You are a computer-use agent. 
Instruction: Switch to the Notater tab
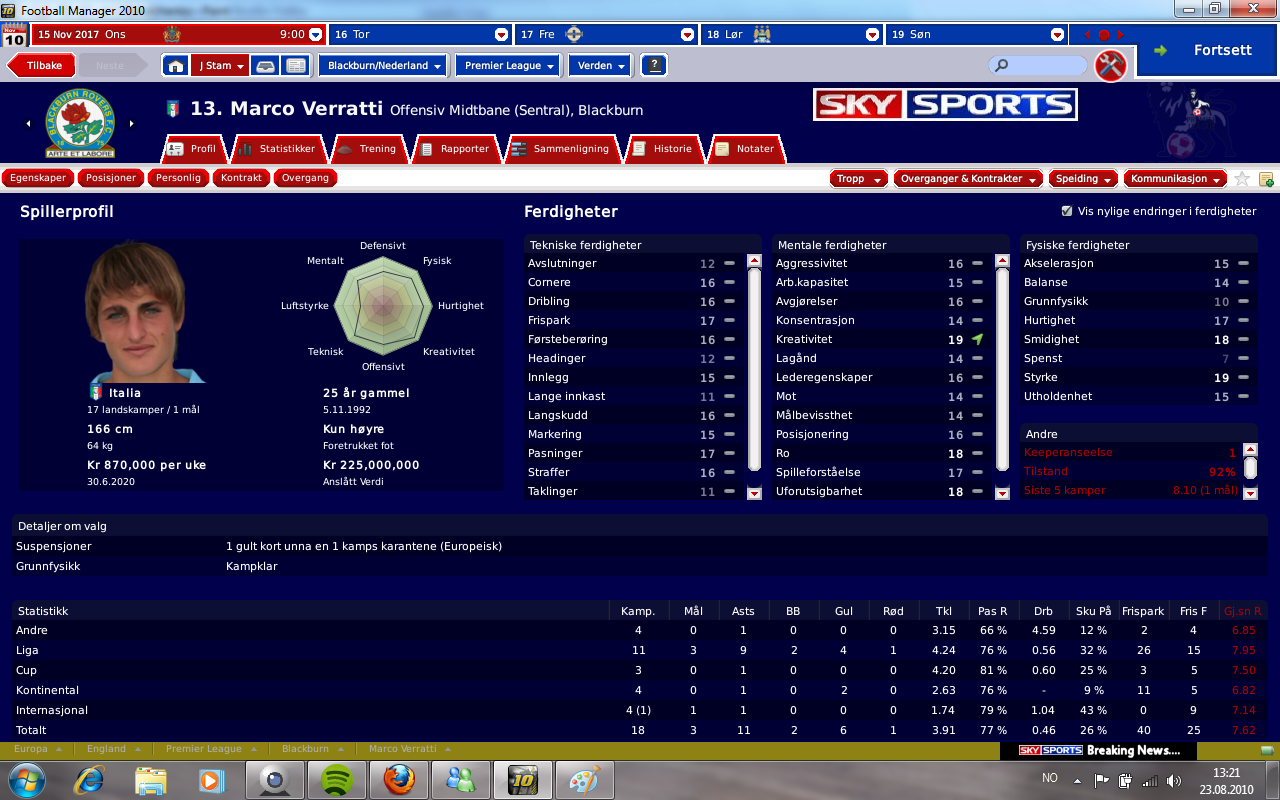747,149
